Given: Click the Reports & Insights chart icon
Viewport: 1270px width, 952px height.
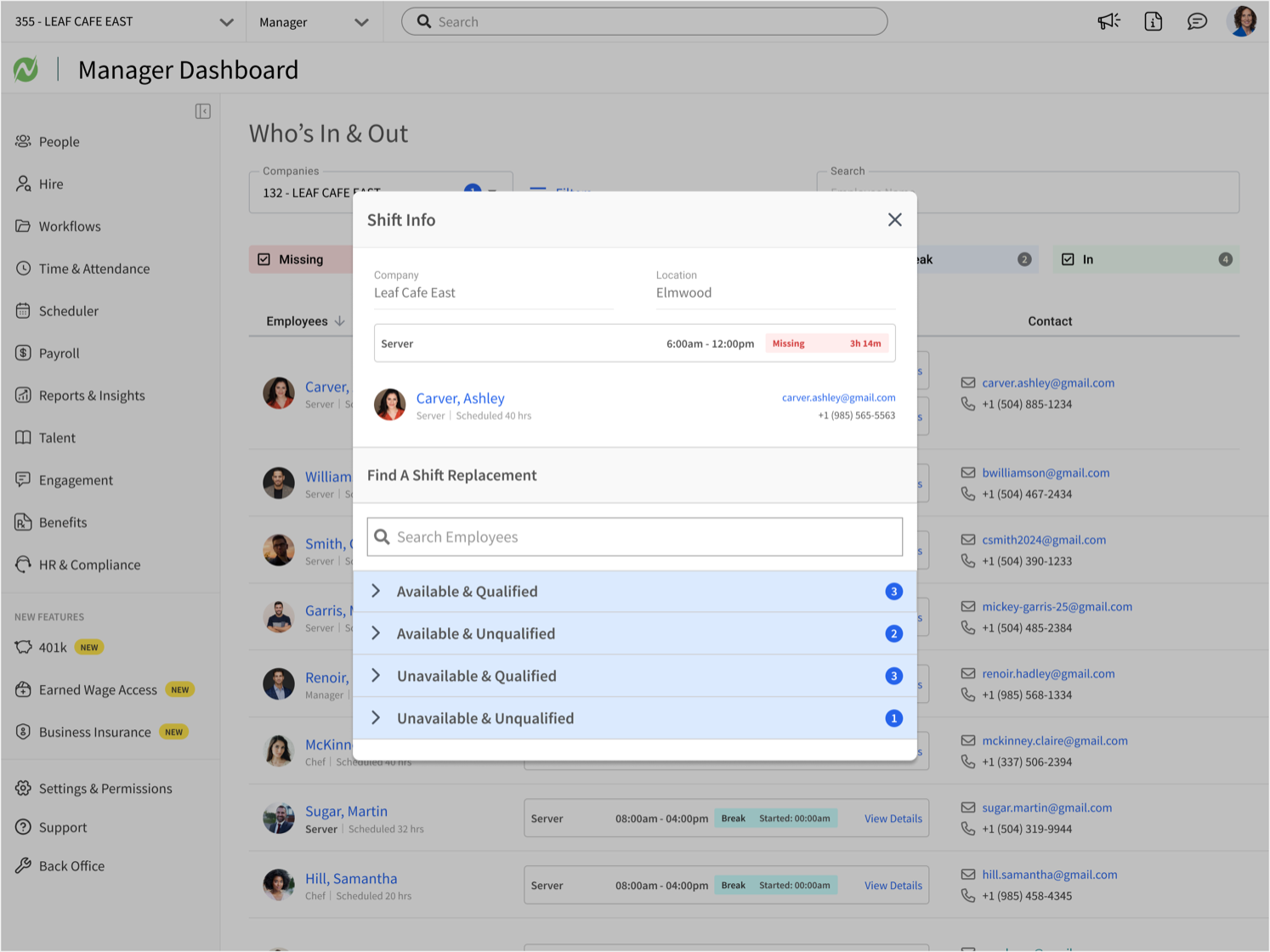Looking at the screenshot, I should click(23, 395).
